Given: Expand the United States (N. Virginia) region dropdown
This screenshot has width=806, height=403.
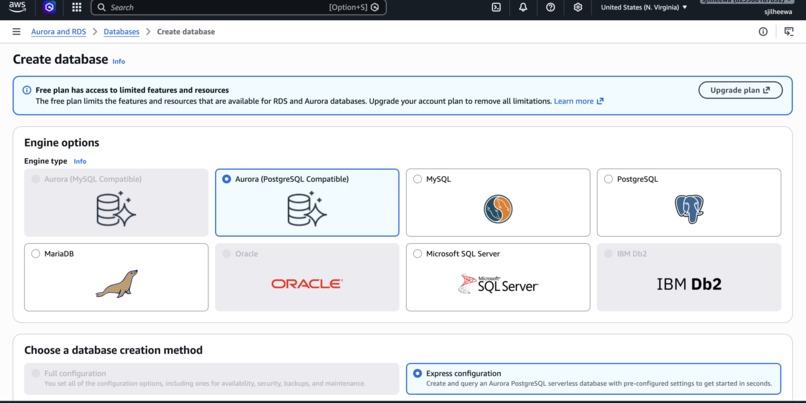Looking at the screenshot, I should click(644, 7).
